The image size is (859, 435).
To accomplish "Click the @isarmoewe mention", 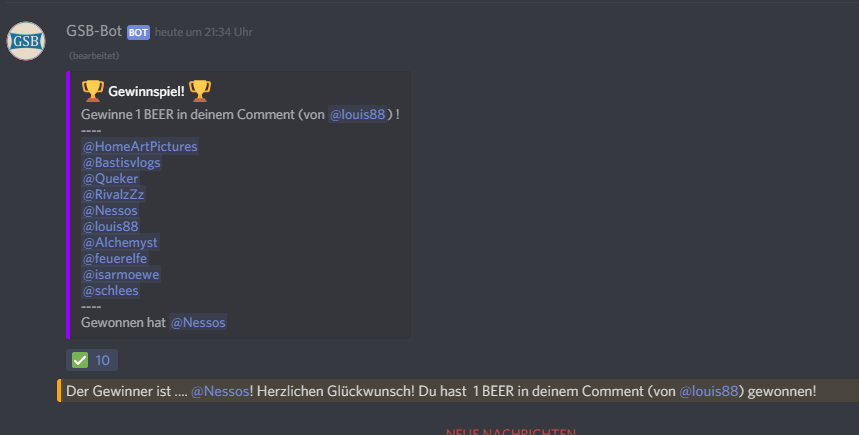I will point(121,274).
